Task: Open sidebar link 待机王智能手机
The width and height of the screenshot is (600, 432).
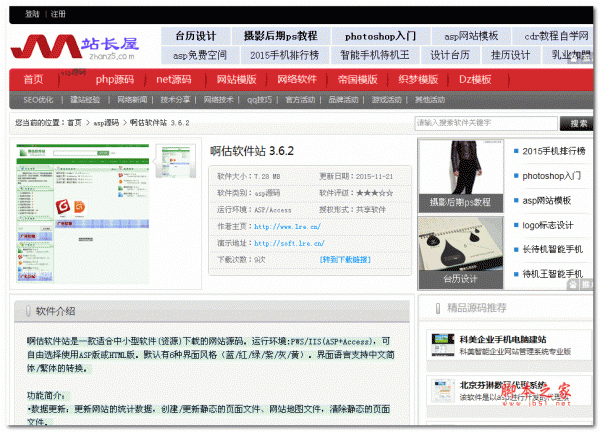Action: [x=553, y=274]
